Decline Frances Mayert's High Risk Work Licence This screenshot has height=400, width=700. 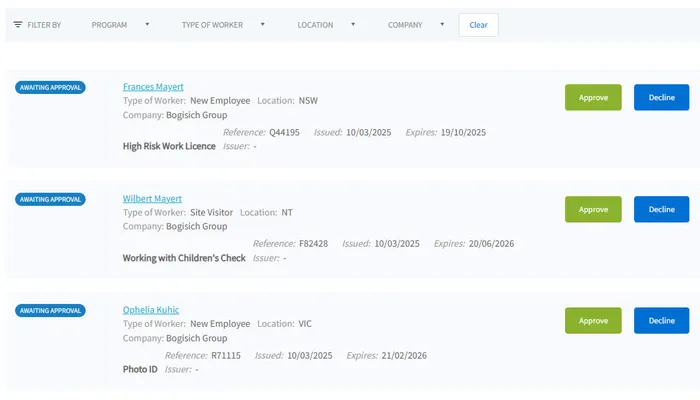[x=661, y=97]
